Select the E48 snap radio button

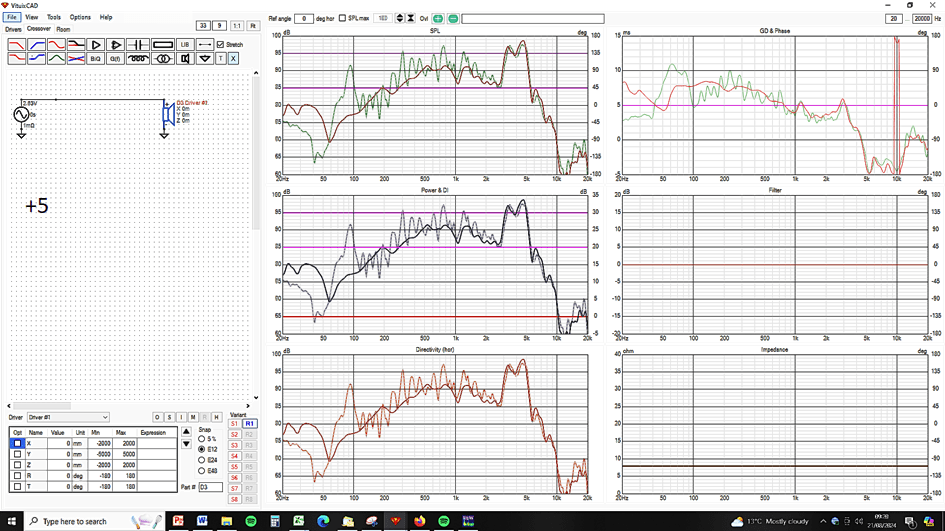coord(202,471)
